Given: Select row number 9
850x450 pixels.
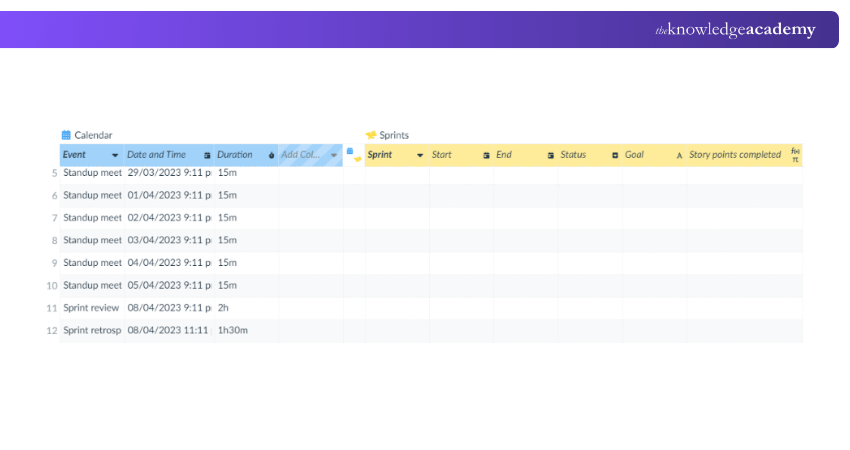Looking at the screenshot, I should [54, 263].
